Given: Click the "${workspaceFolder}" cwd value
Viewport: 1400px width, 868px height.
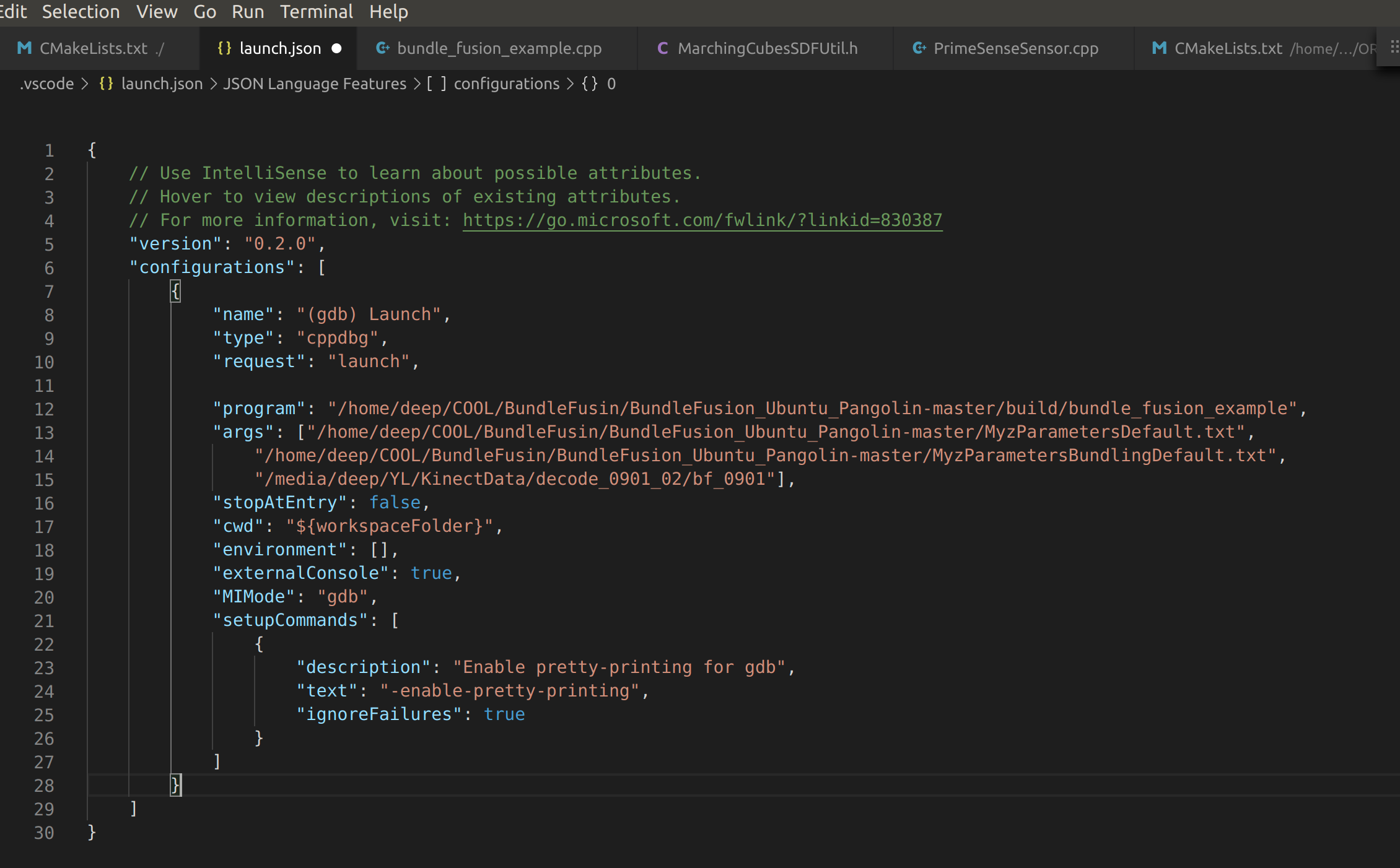Looking at the screenshot, I should point(389,526).
